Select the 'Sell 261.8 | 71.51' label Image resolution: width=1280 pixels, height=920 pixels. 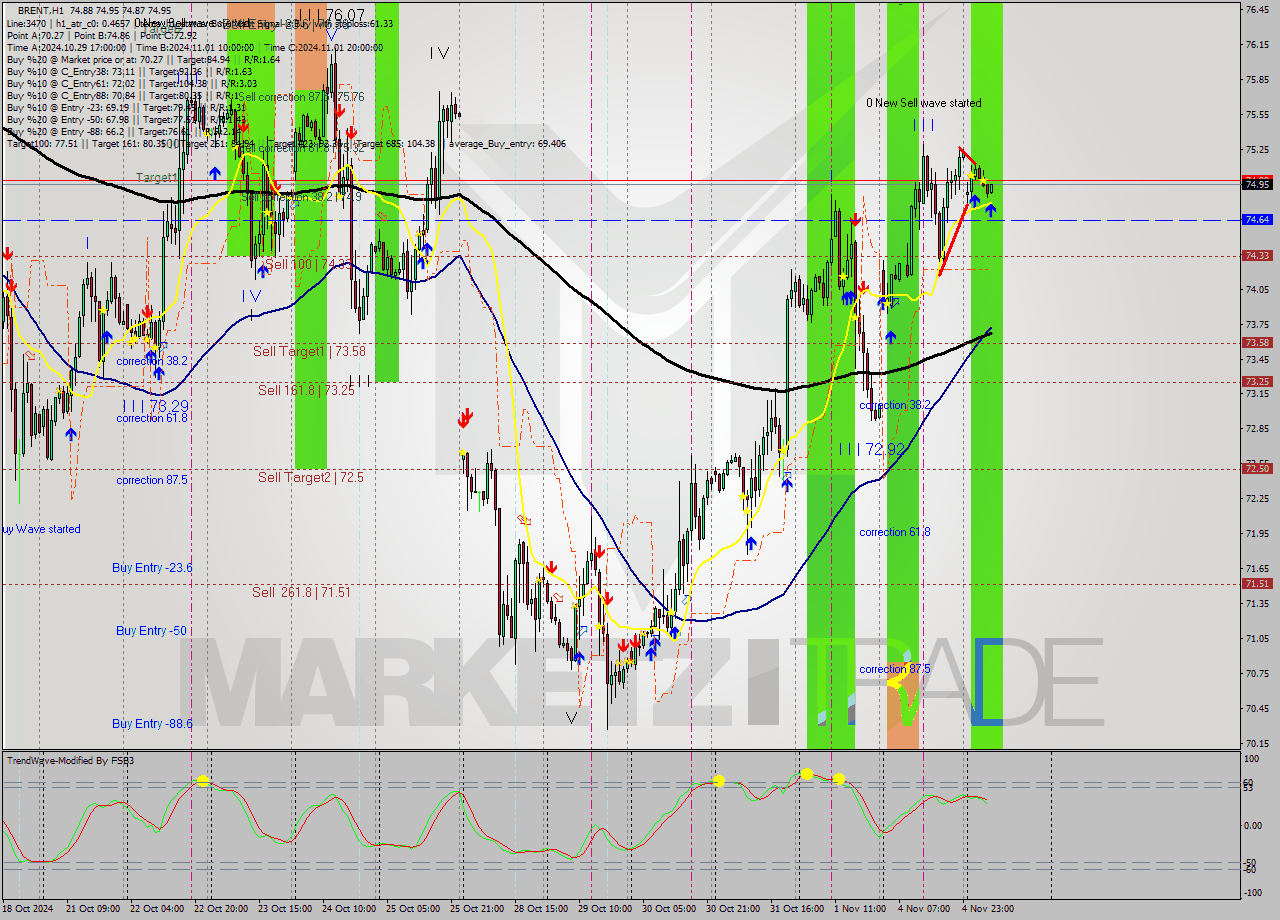tap(301, 592)
